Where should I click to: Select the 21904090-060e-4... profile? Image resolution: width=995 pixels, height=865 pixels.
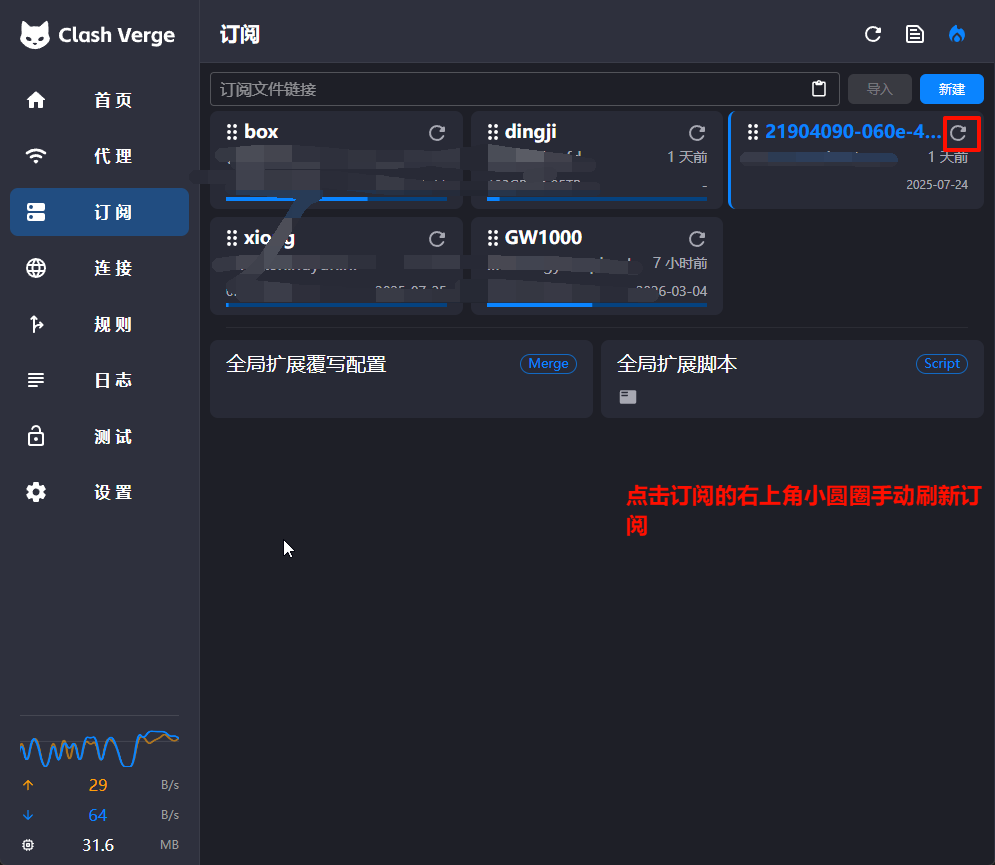click(x=857, y=160)
